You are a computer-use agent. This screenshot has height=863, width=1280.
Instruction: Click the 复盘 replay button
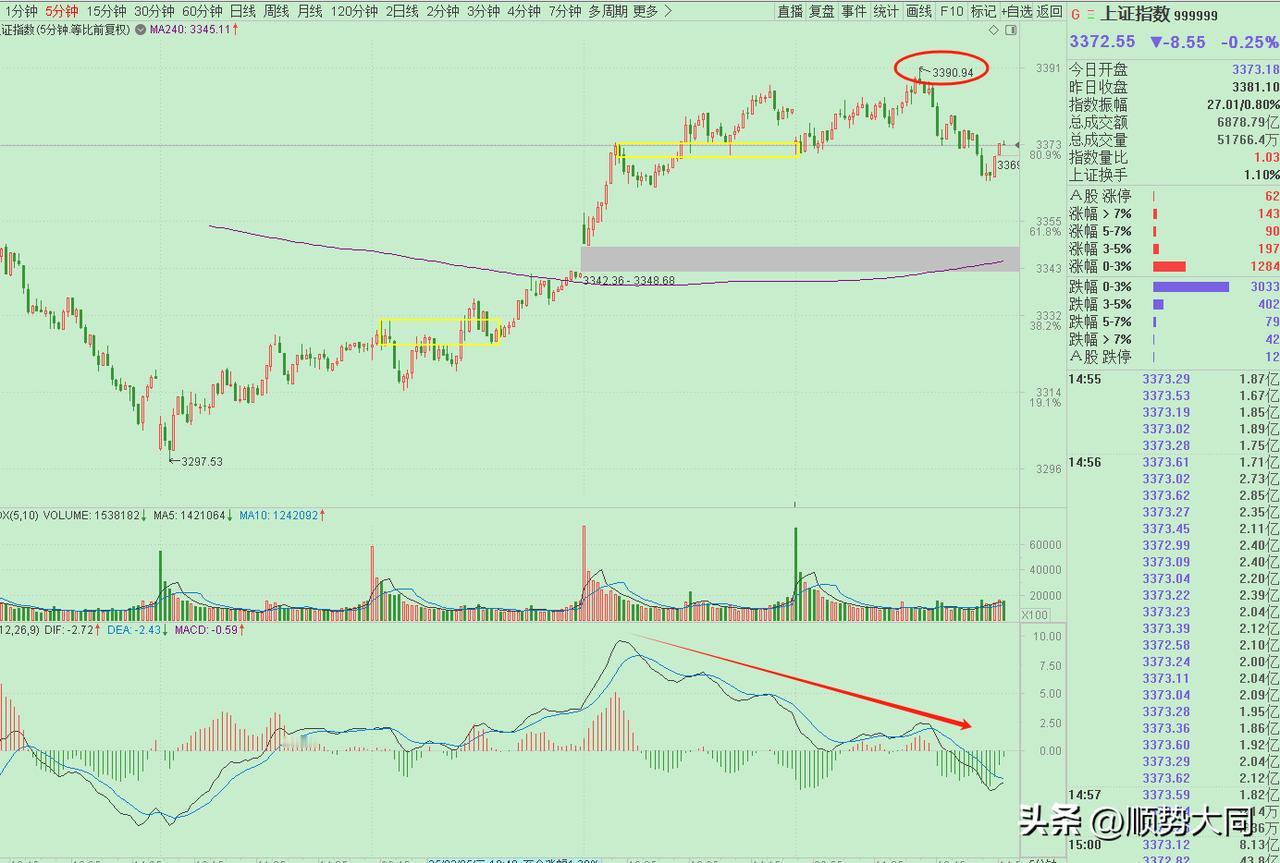pyautogui.click(x=822, y=11)
